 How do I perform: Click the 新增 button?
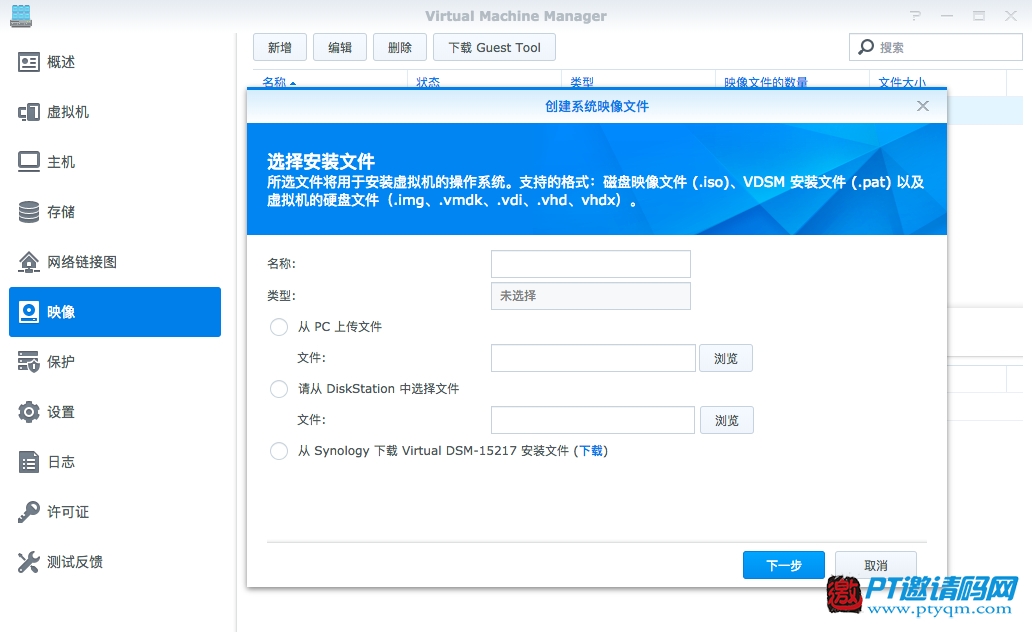coord(280,47)
